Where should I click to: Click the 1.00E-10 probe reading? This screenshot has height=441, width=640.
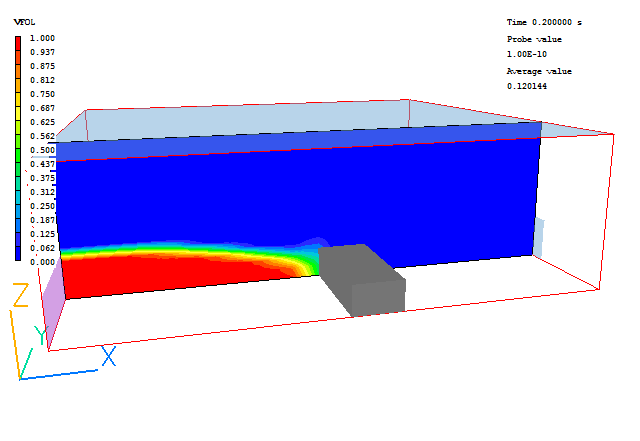pyautogui.click(x=526, y=54)
